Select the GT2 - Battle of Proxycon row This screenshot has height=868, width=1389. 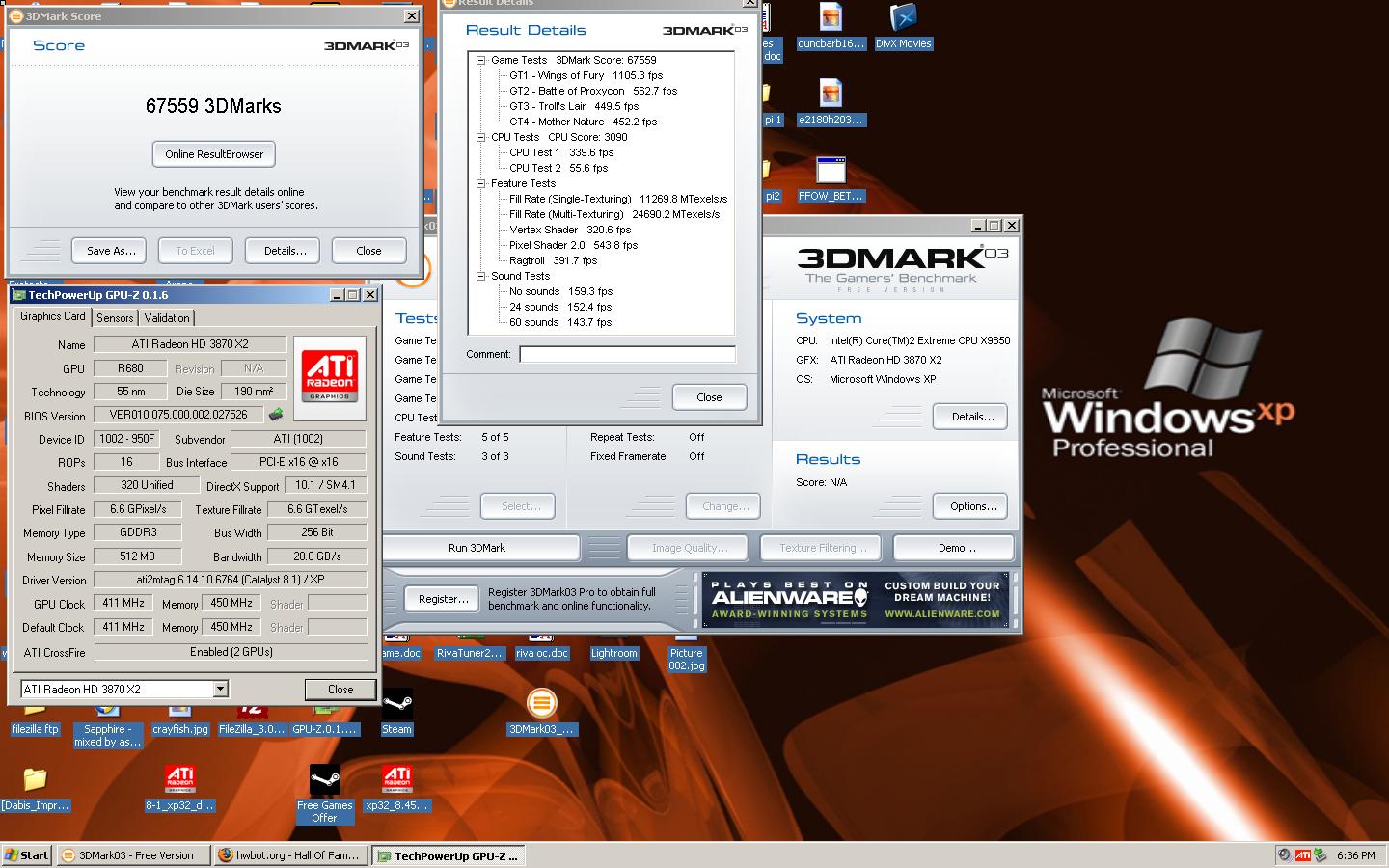593,91
